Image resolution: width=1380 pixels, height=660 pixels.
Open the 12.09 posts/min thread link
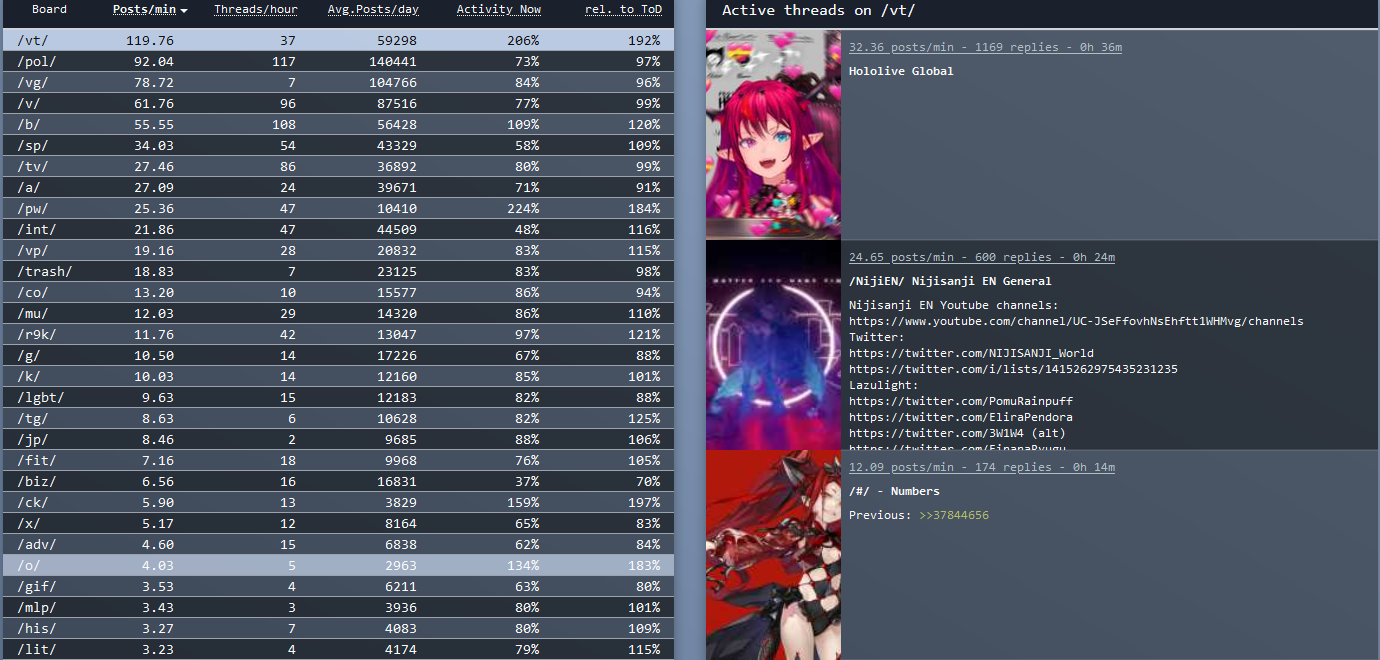[982, 468]
